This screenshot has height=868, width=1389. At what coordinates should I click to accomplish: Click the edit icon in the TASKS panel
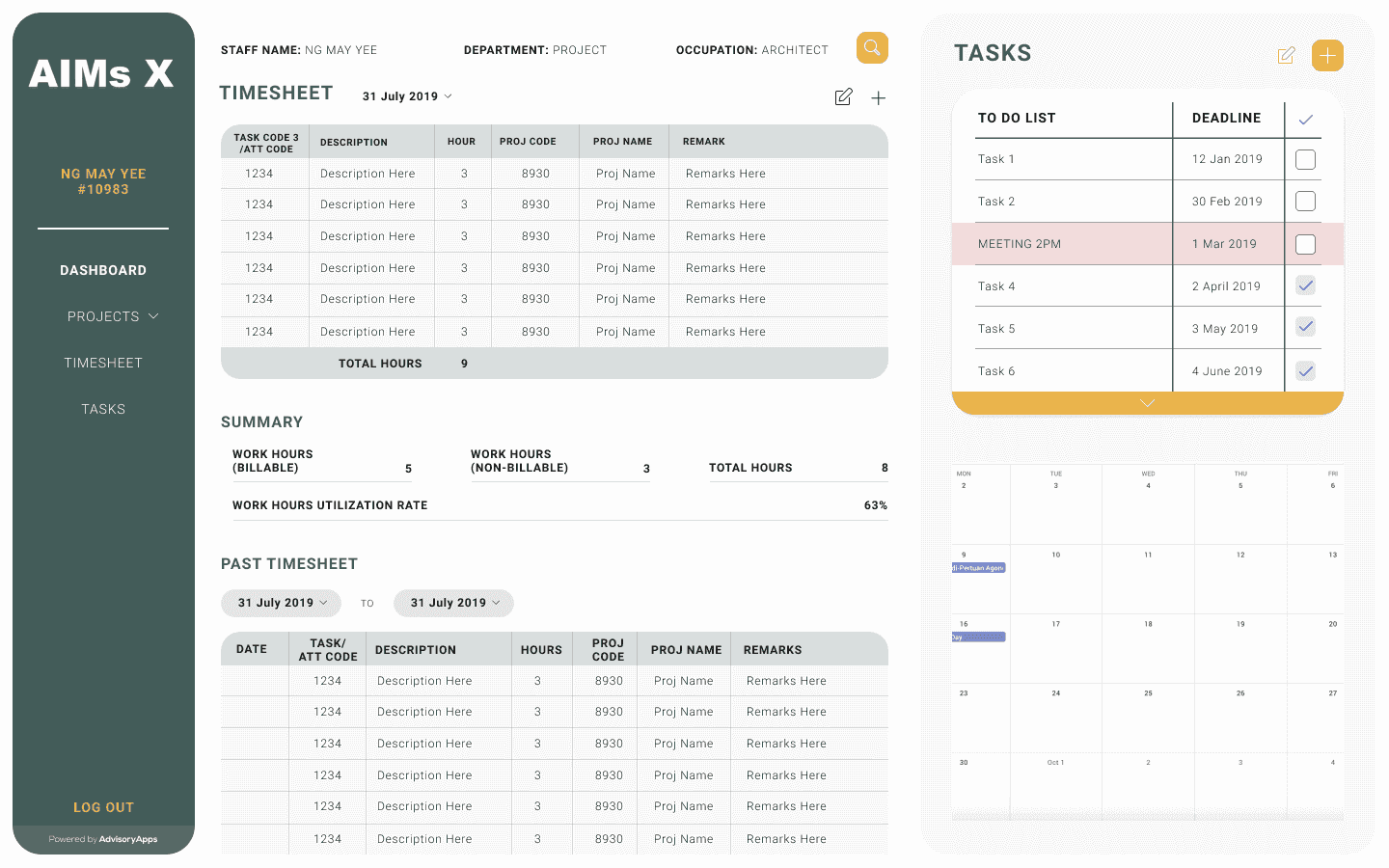pyautogui.click(x=1286, y=56)
